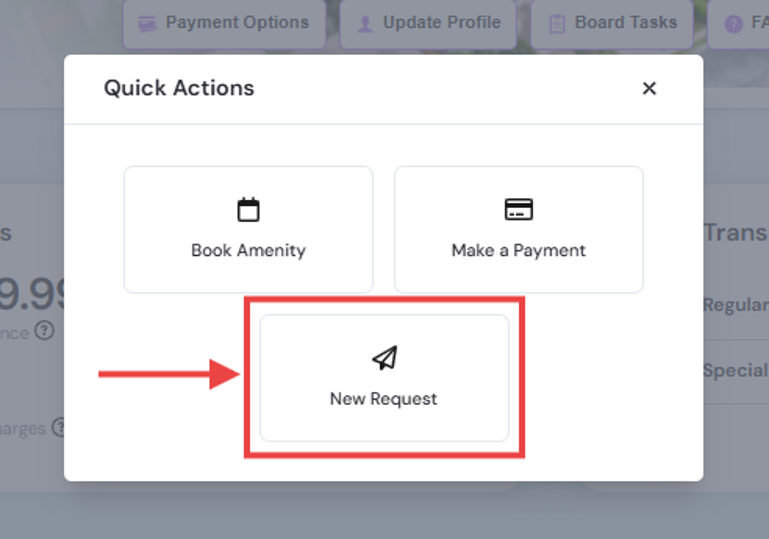Select the New Request card label
The width and height of the screenshot is (769, 539).
coord(384,399)
